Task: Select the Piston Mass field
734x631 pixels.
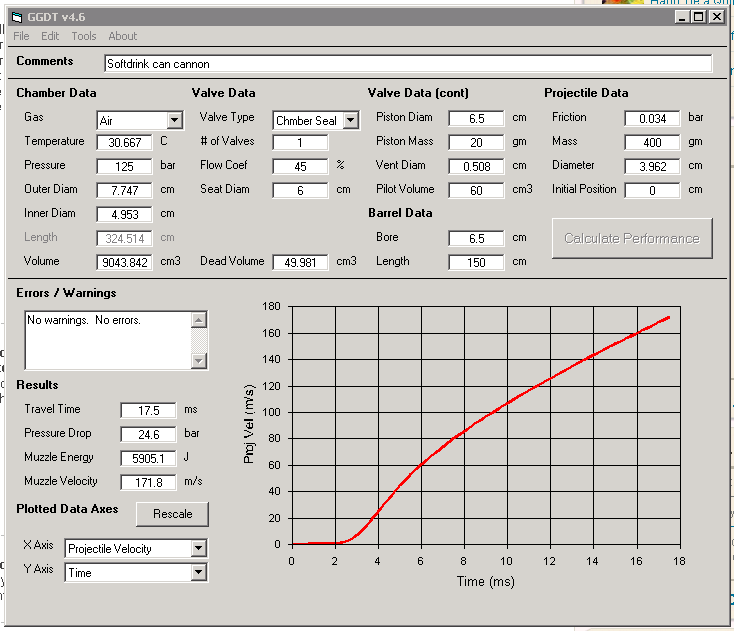Action: [x=475, y=142]
